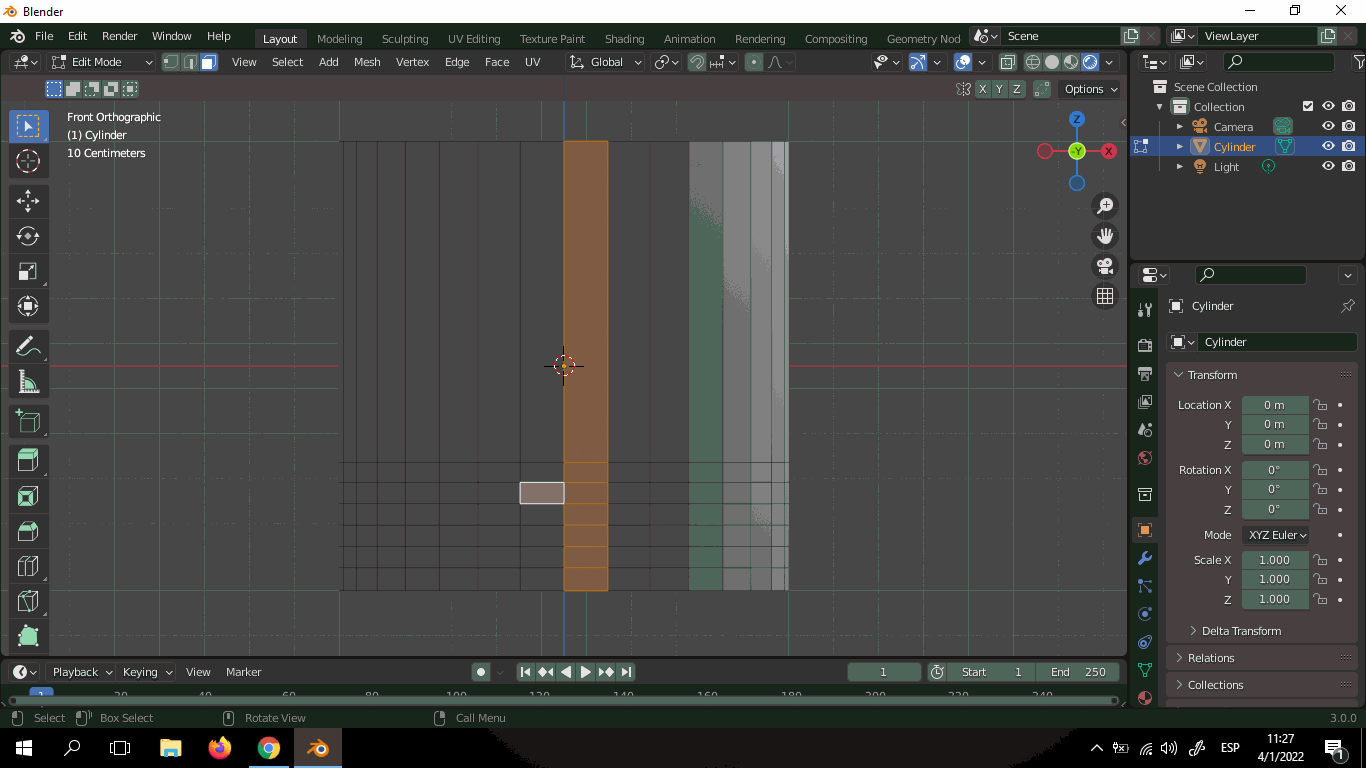Switch perspective/orthographic with the grid gizmo

click(1105, 296)
